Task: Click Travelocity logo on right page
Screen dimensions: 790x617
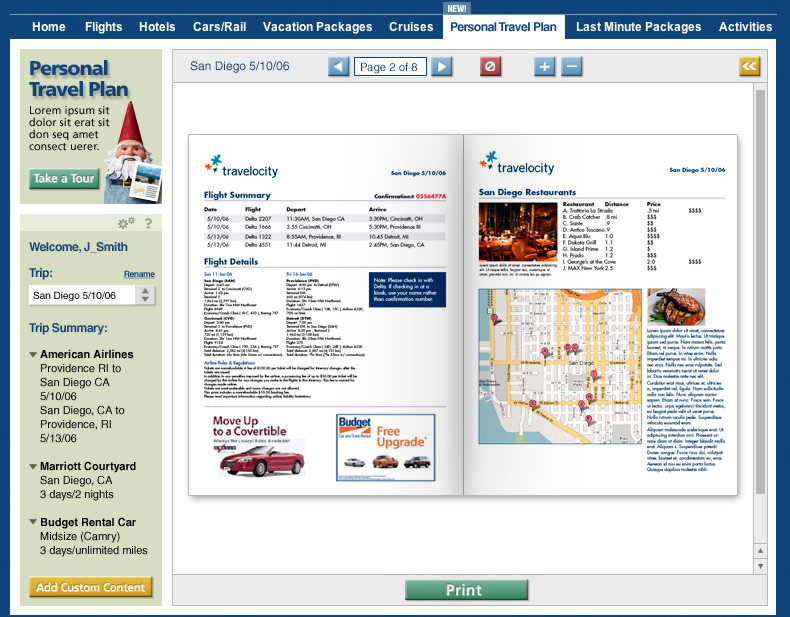Action: pos(517,163)
